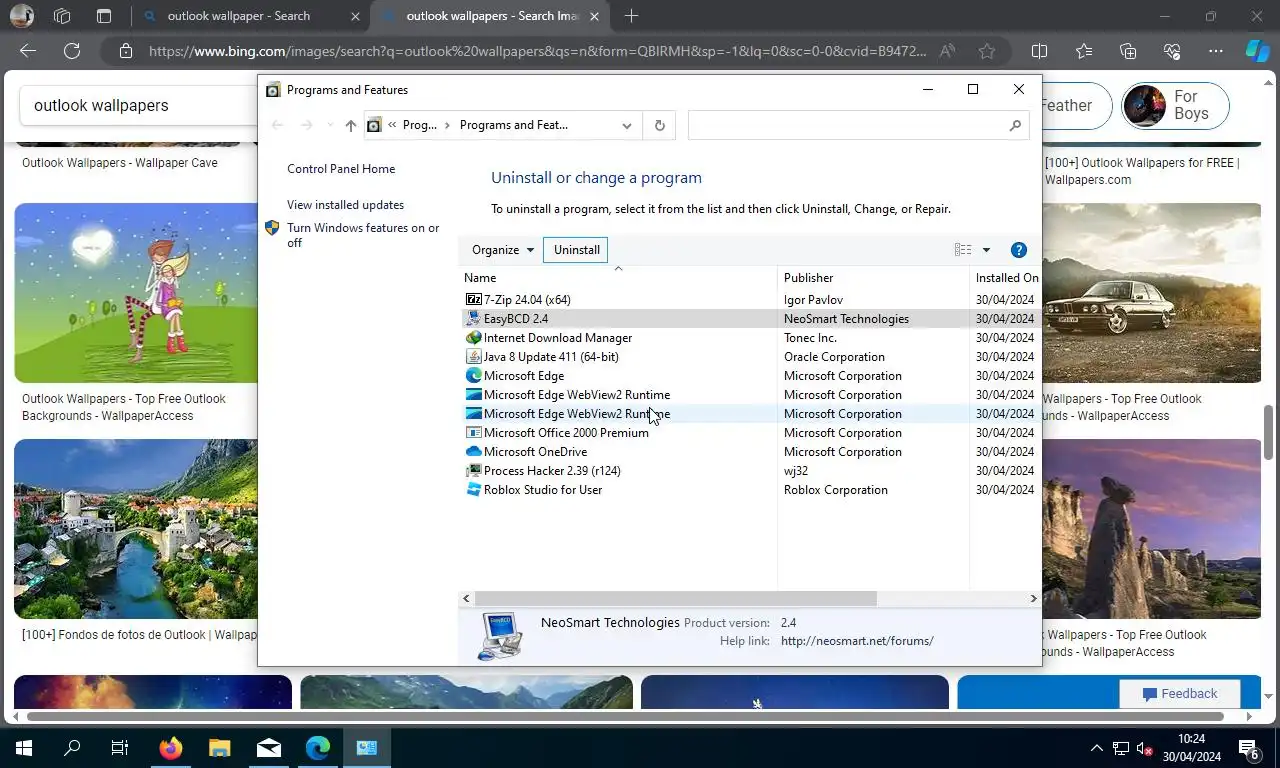Go back in the Edge browser
The image size is (1280, 768).
28,51
